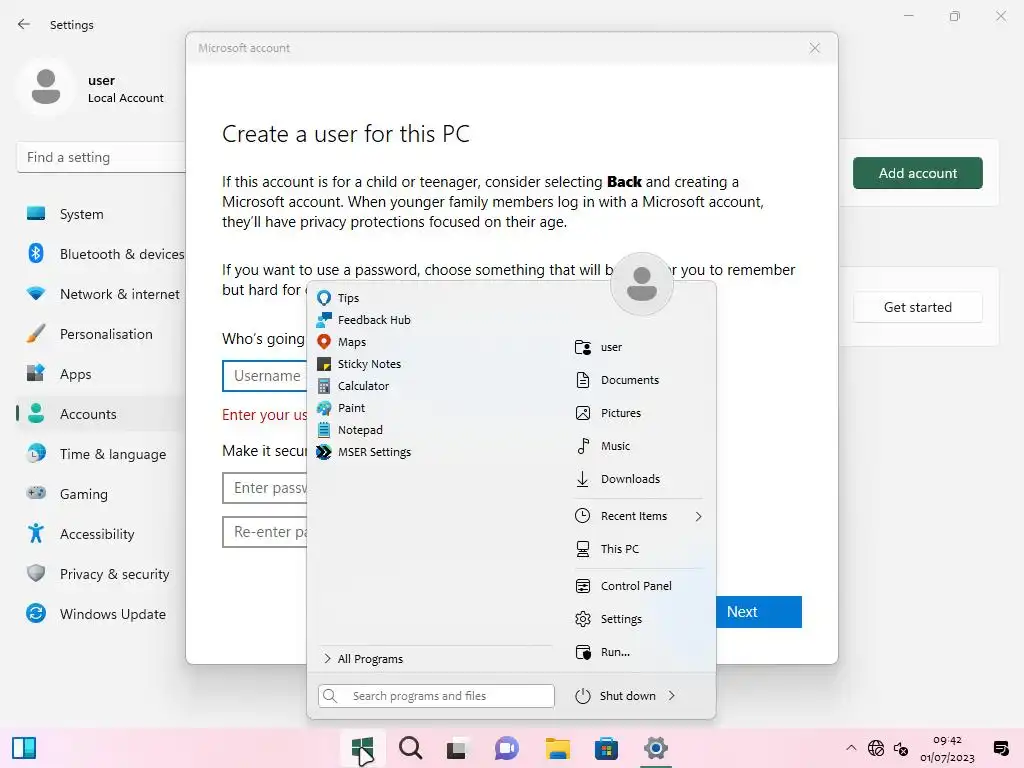Open Windows Update settings

click(x=102, y=614)
